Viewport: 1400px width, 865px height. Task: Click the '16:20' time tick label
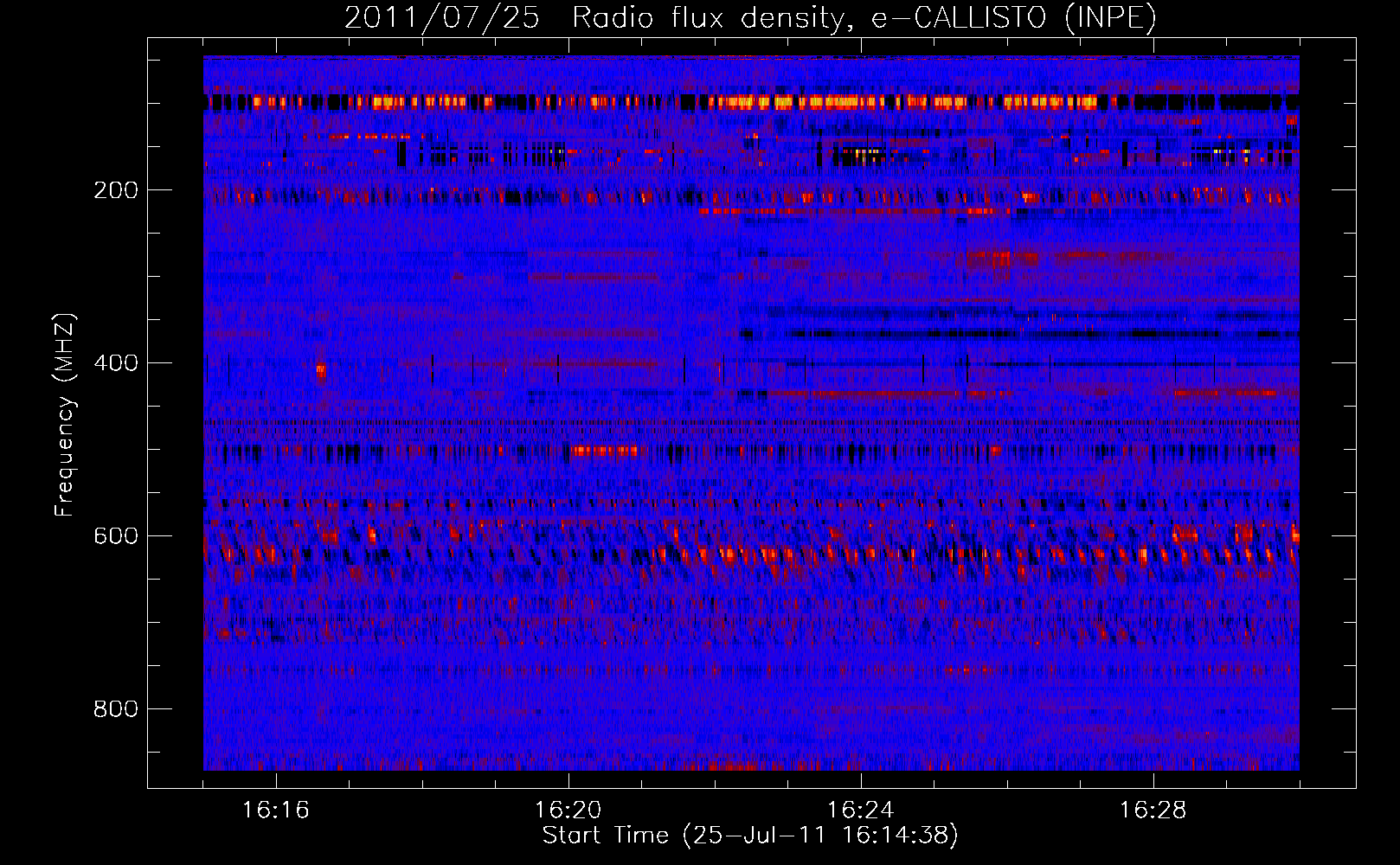click(x=568, y=811)
